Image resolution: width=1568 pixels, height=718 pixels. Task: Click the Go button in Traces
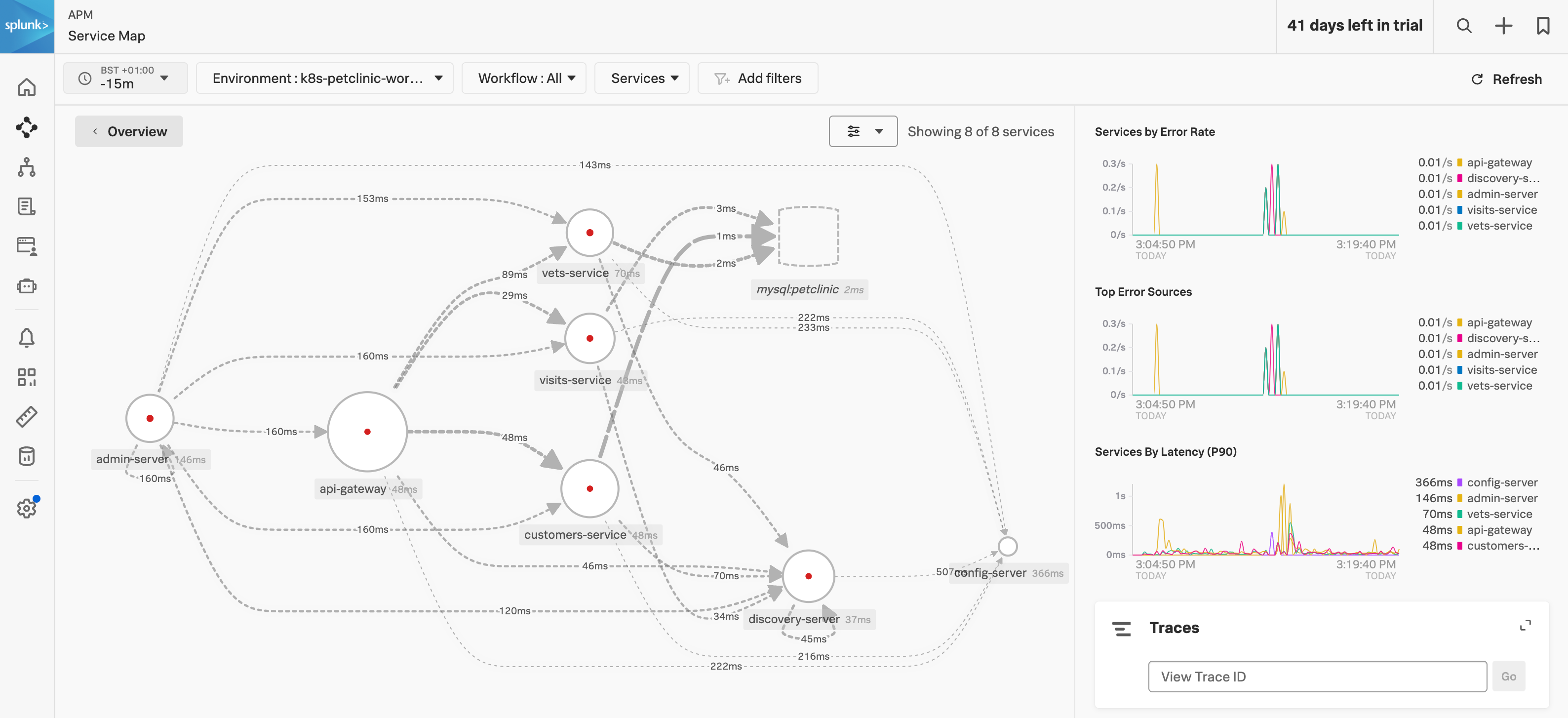(1508, 676)
